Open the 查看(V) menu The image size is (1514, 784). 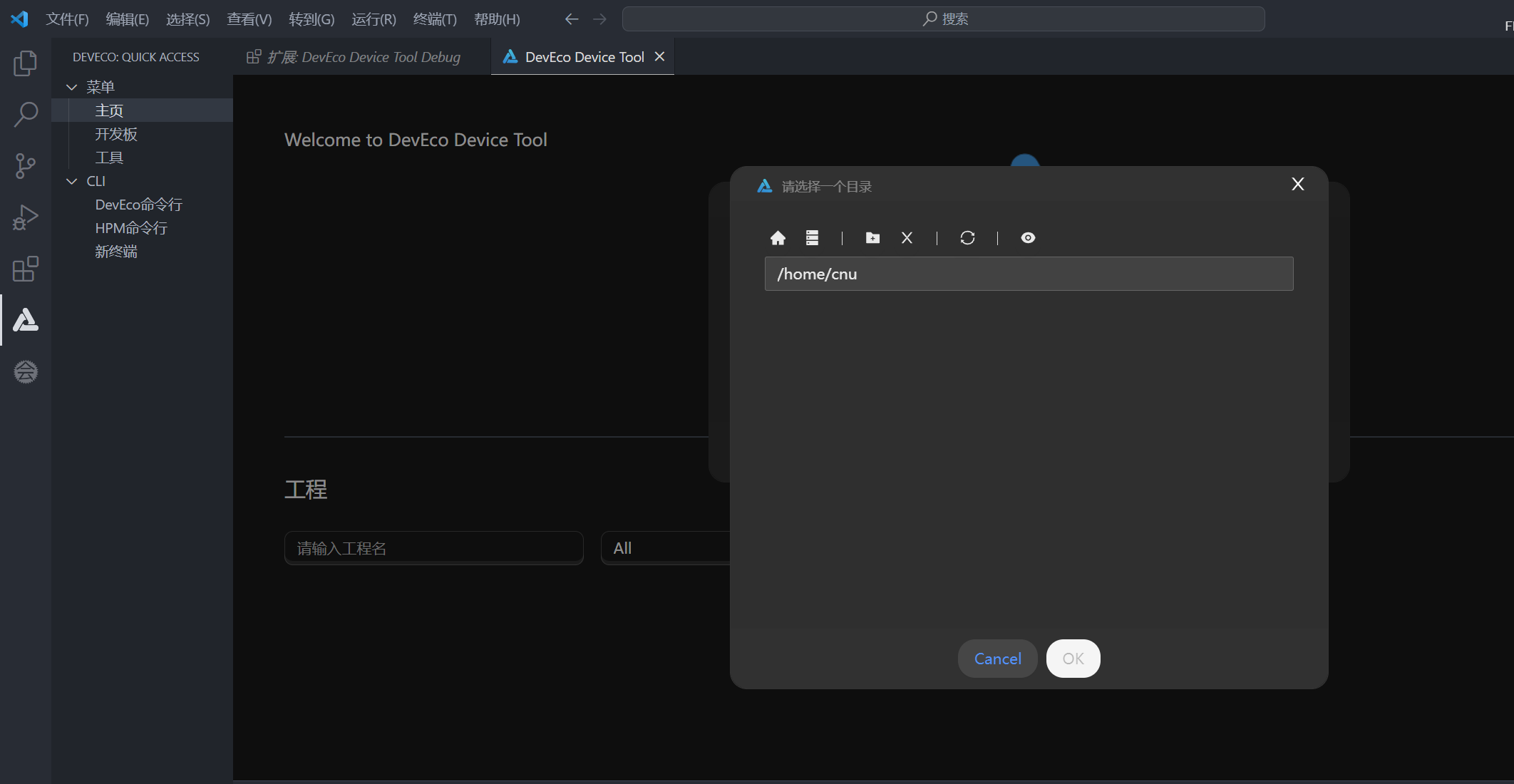(249, 19)
